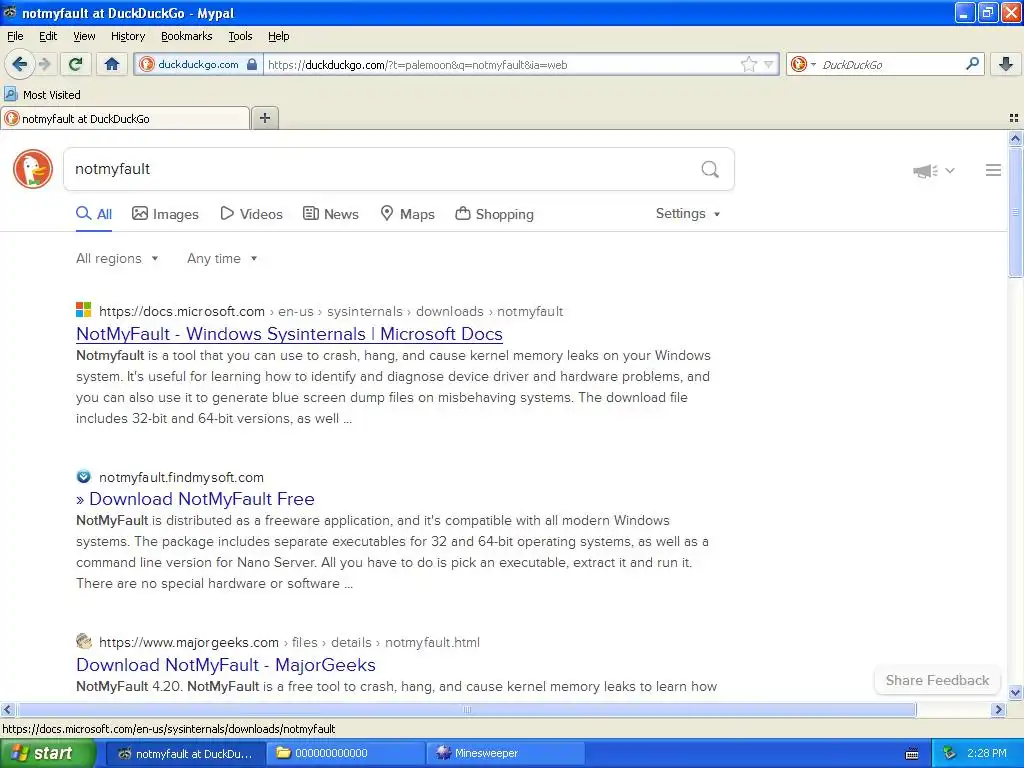Switch to Images results
The height and width of the screenshot is (768, 1024).
tap(165, 214)
